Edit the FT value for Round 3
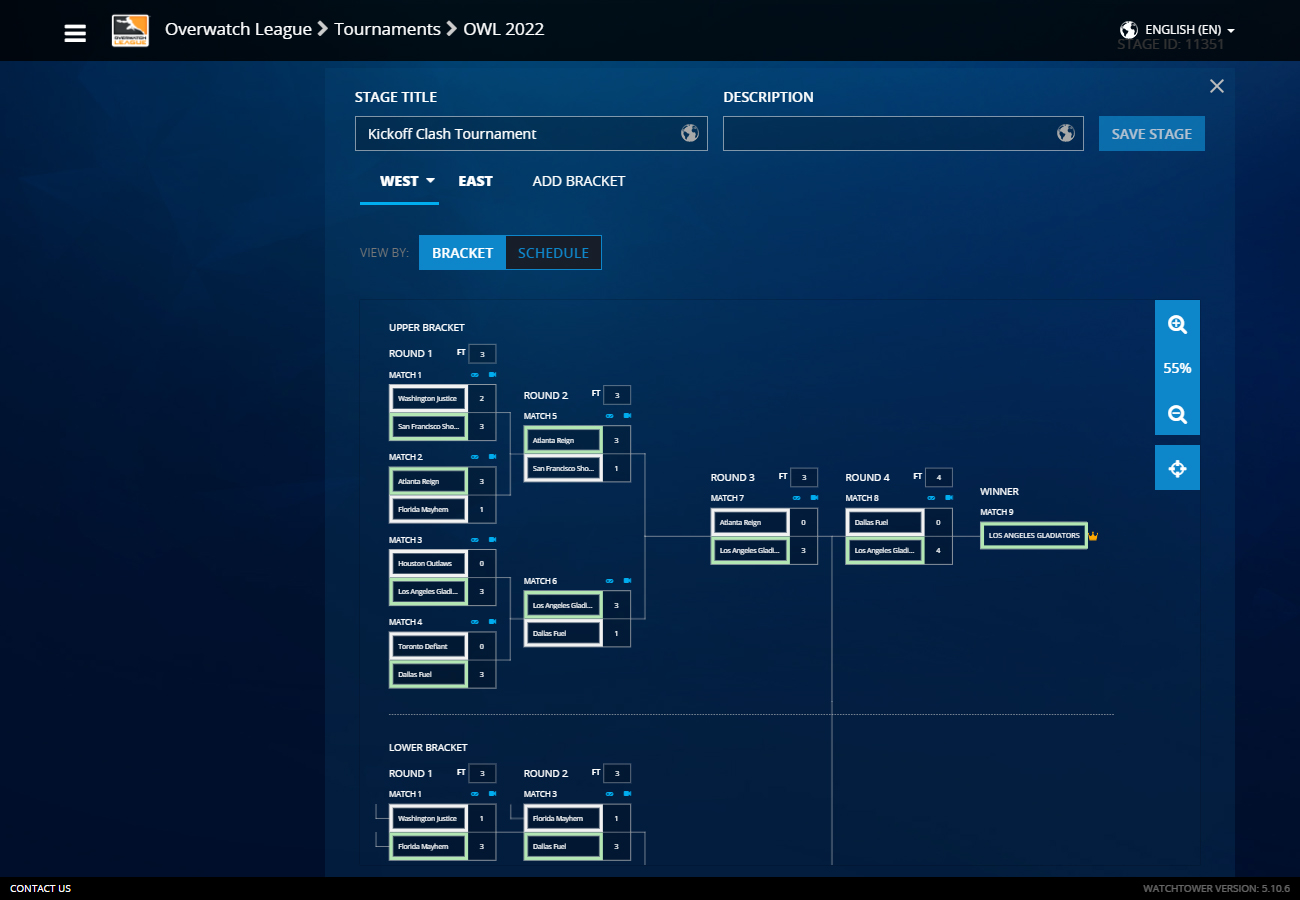 pos(804,477)
